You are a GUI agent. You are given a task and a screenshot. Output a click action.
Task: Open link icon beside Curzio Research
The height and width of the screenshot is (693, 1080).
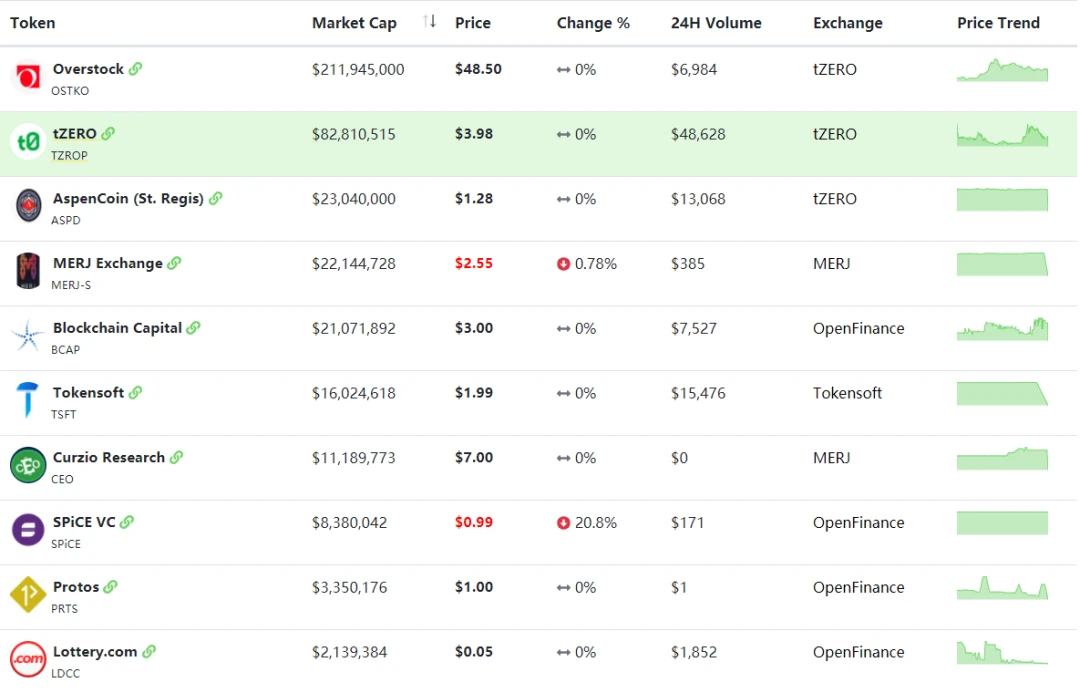click(176, 457)
